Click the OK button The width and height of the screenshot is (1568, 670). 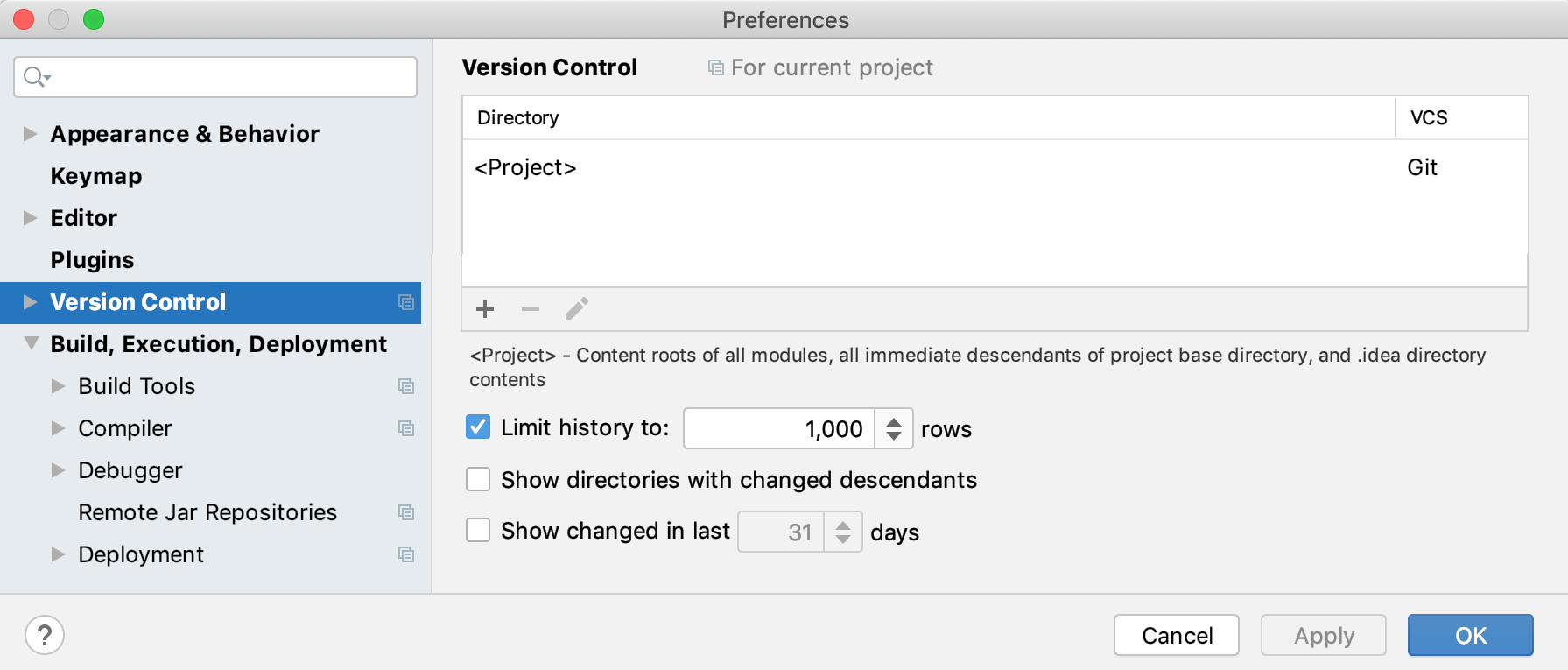[1470, 635]
